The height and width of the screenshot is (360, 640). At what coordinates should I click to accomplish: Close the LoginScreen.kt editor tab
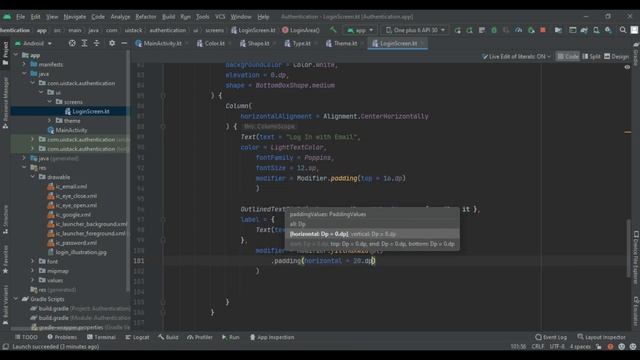[x=422, y=43]
